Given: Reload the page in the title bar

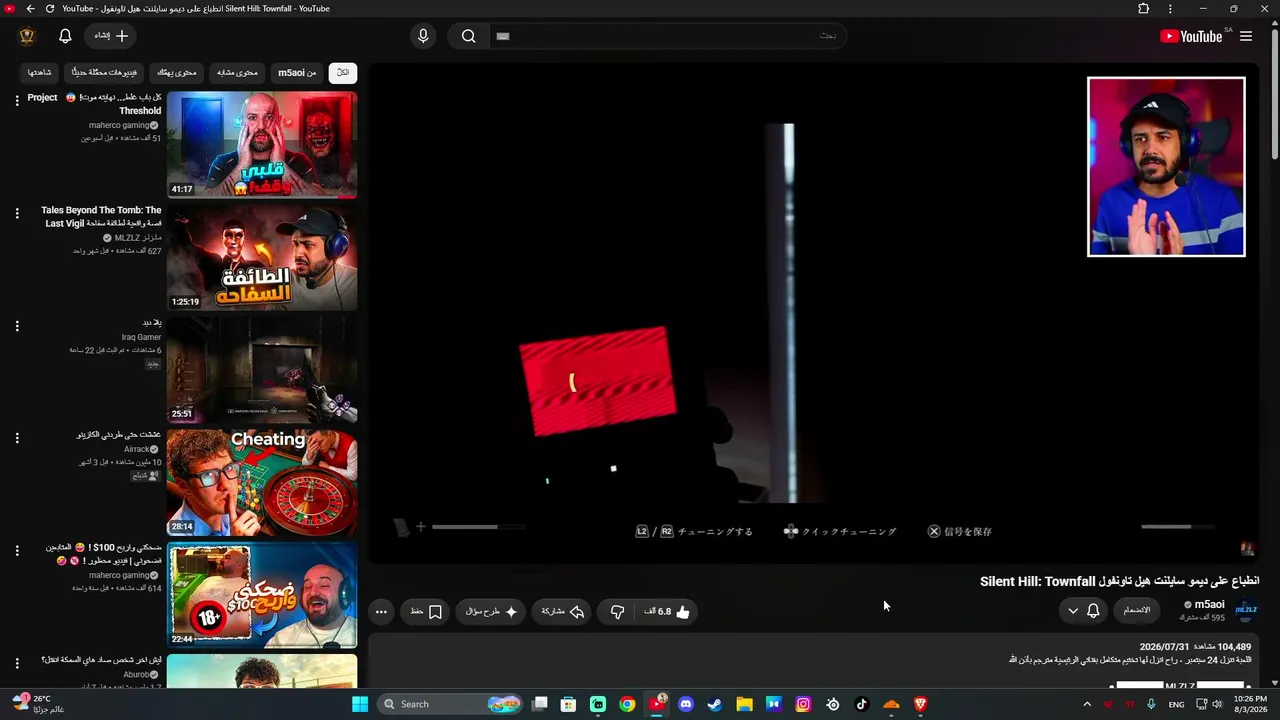Looking at the screenshot, I should tap(50, 9).
